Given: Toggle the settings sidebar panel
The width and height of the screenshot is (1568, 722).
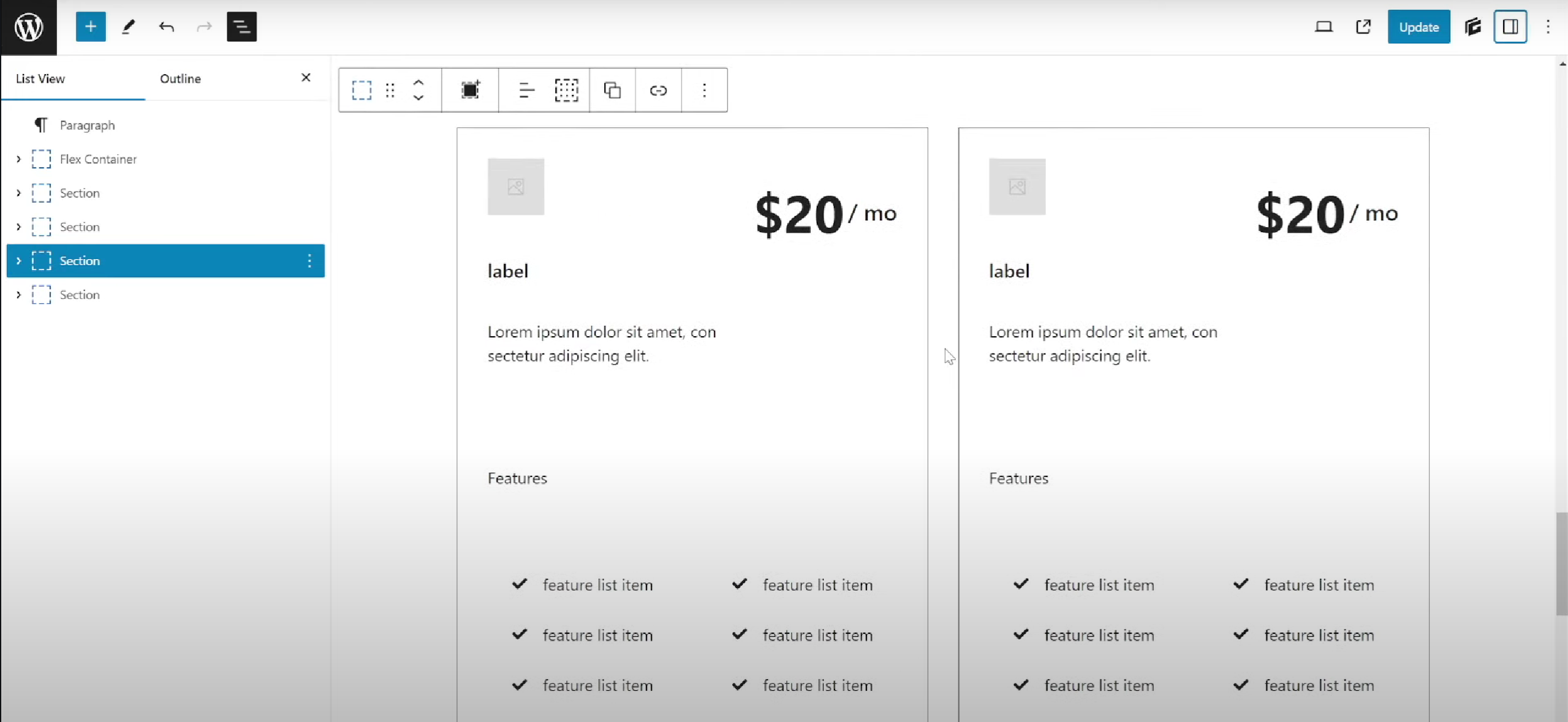Looking at the screenshot, I should [x=1510, y=27].
